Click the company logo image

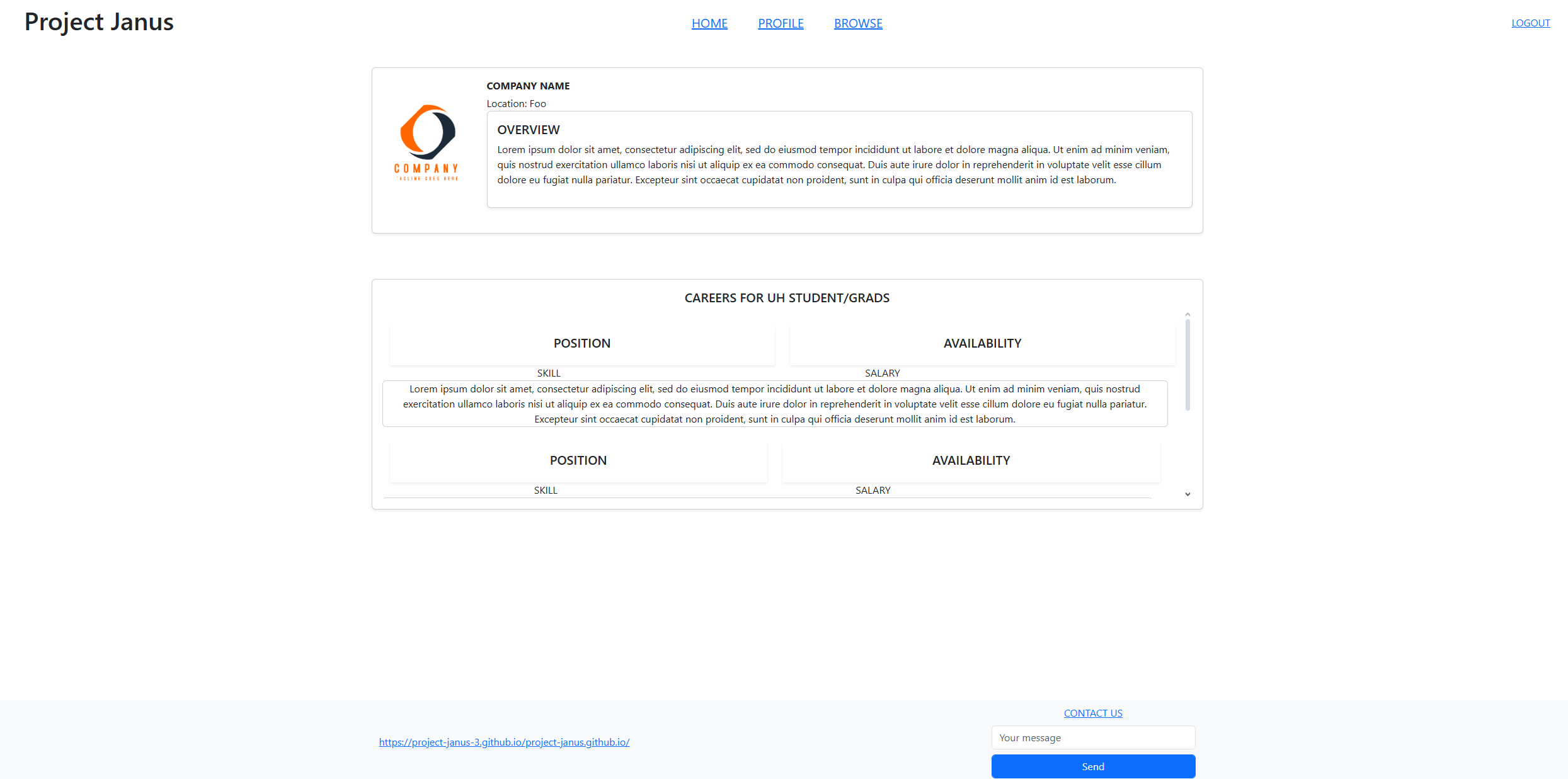pyautogui.click(x=426, y=143)
